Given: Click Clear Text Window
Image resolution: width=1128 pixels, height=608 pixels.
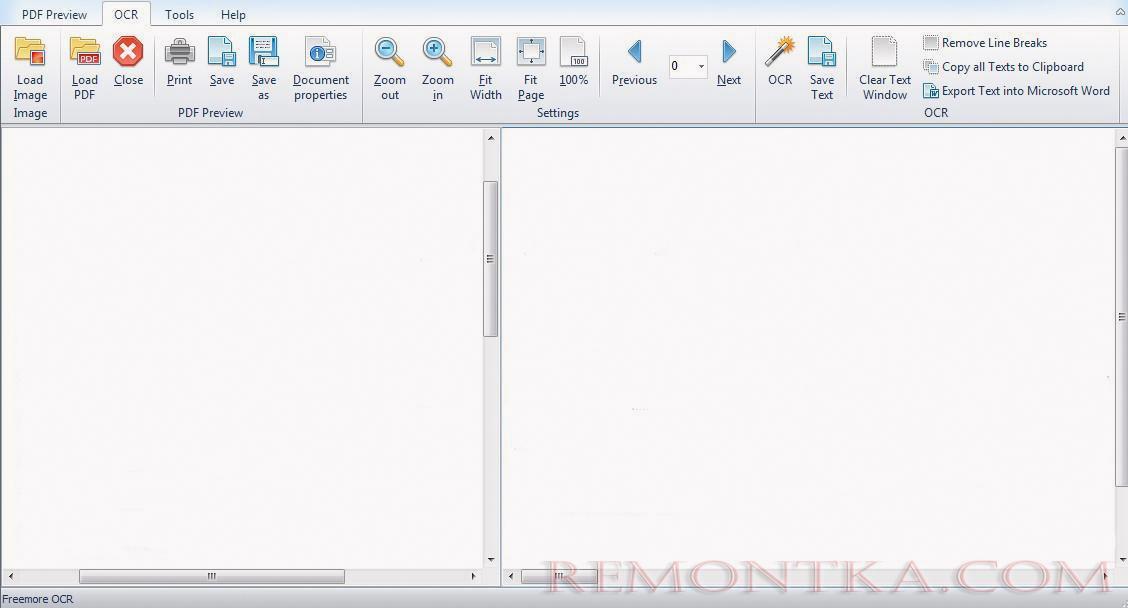Looking at the screenshot, I should pos(885,68).
